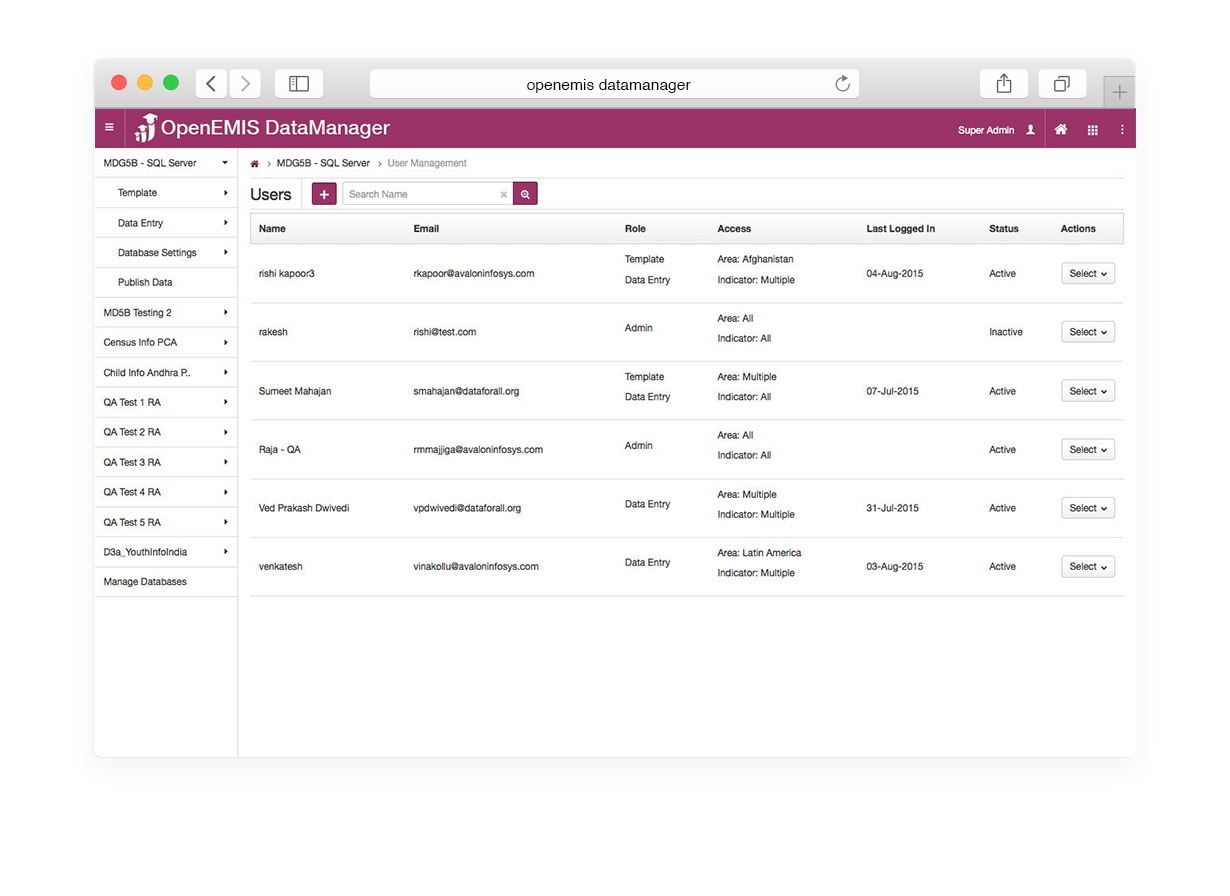
Task: Open Select actions for Raja - QA
Action: tap(1088, 450)
